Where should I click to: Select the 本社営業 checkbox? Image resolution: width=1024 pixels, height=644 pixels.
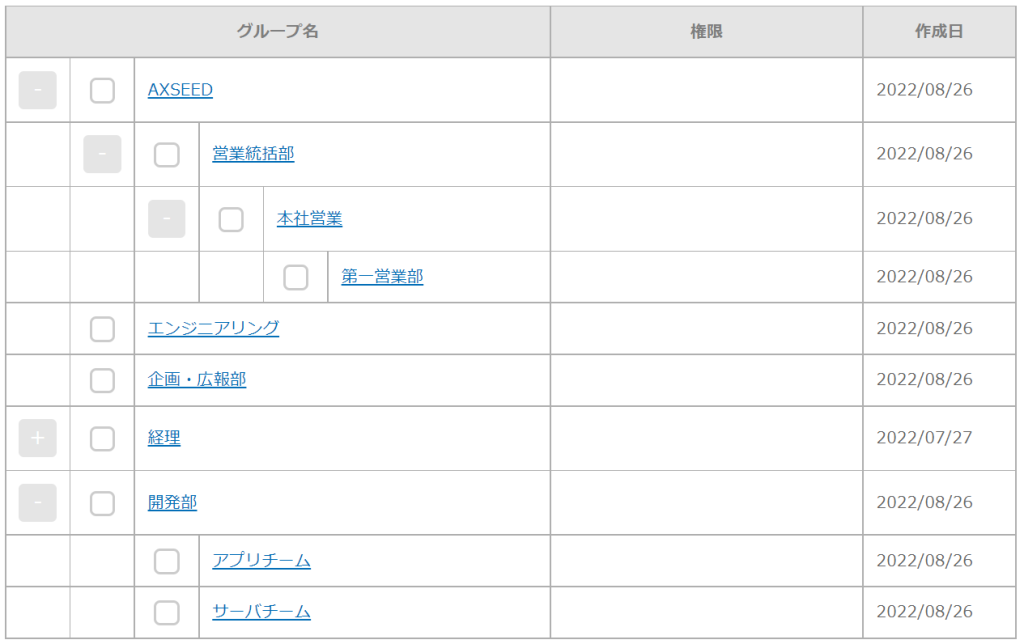[x=231, y=219]
